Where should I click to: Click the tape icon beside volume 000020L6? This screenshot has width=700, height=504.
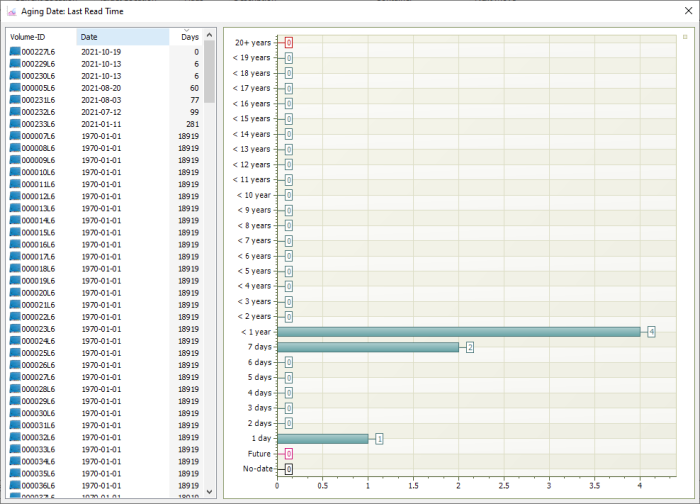15,293
